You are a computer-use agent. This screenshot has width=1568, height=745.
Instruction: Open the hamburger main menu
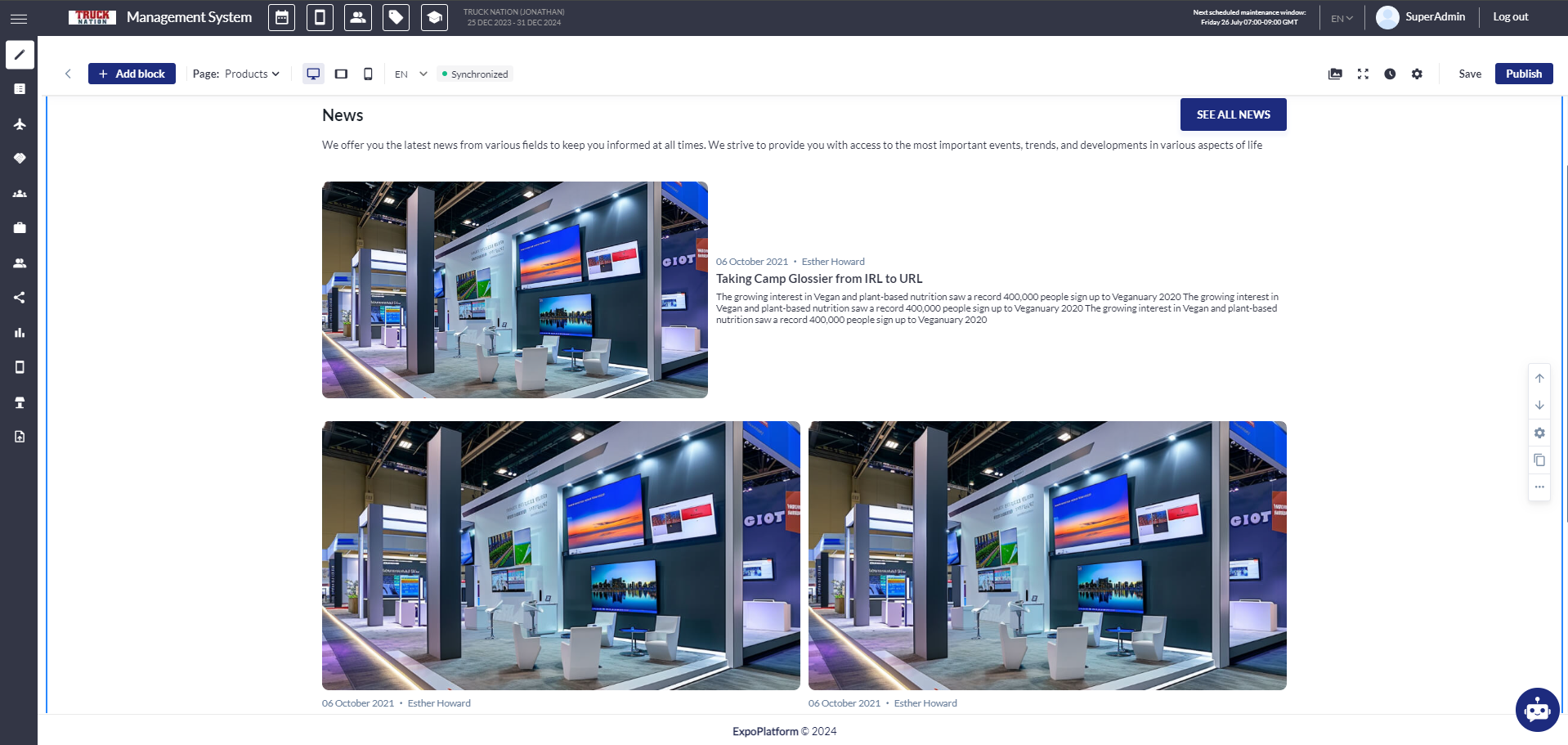(19, 18)
